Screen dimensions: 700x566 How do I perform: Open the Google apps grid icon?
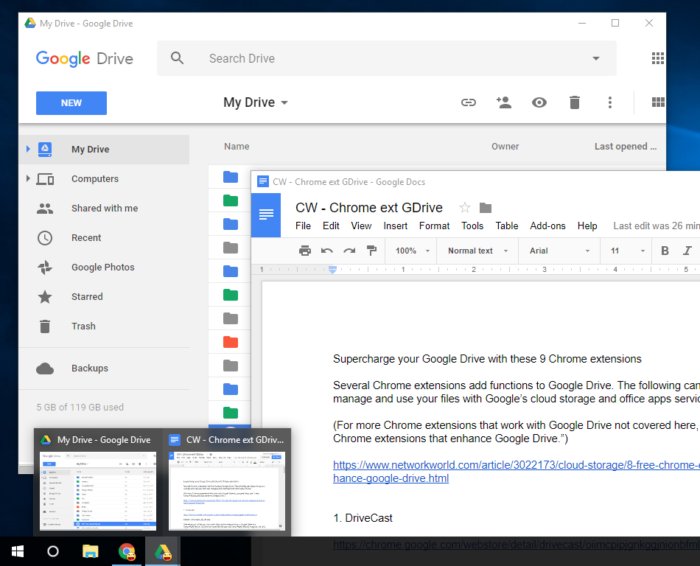pyautogui.click(x=658, y=58)
